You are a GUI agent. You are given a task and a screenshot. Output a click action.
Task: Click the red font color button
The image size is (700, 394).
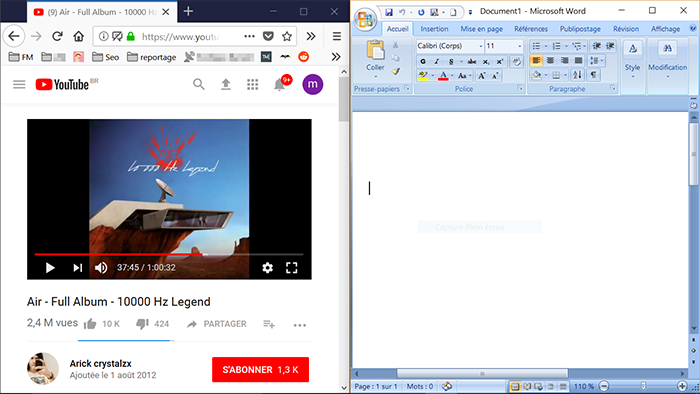[x=443, y=75]
